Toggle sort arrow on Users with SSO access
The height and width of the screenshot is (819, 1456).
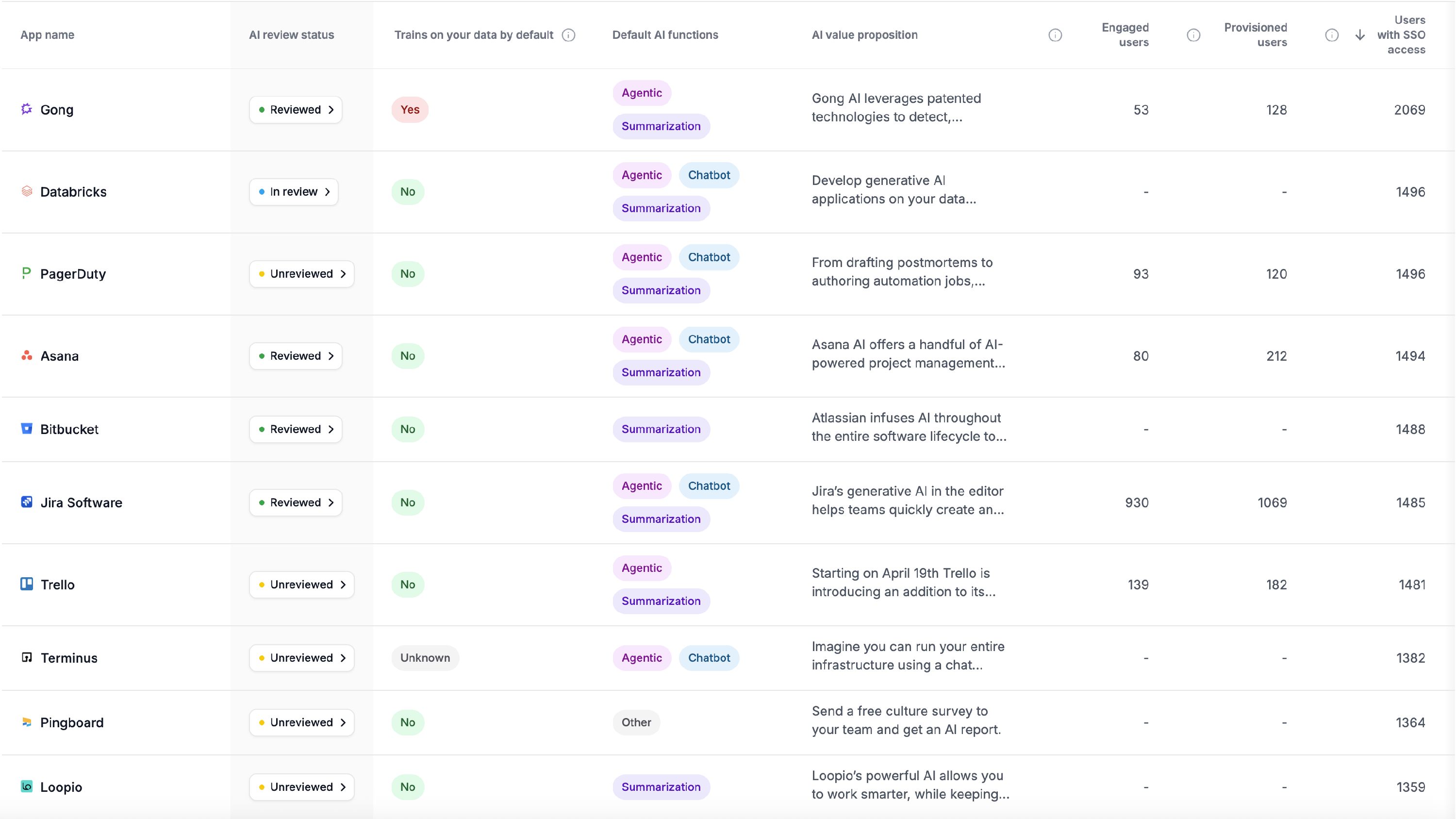click(x=1359, y=34)
